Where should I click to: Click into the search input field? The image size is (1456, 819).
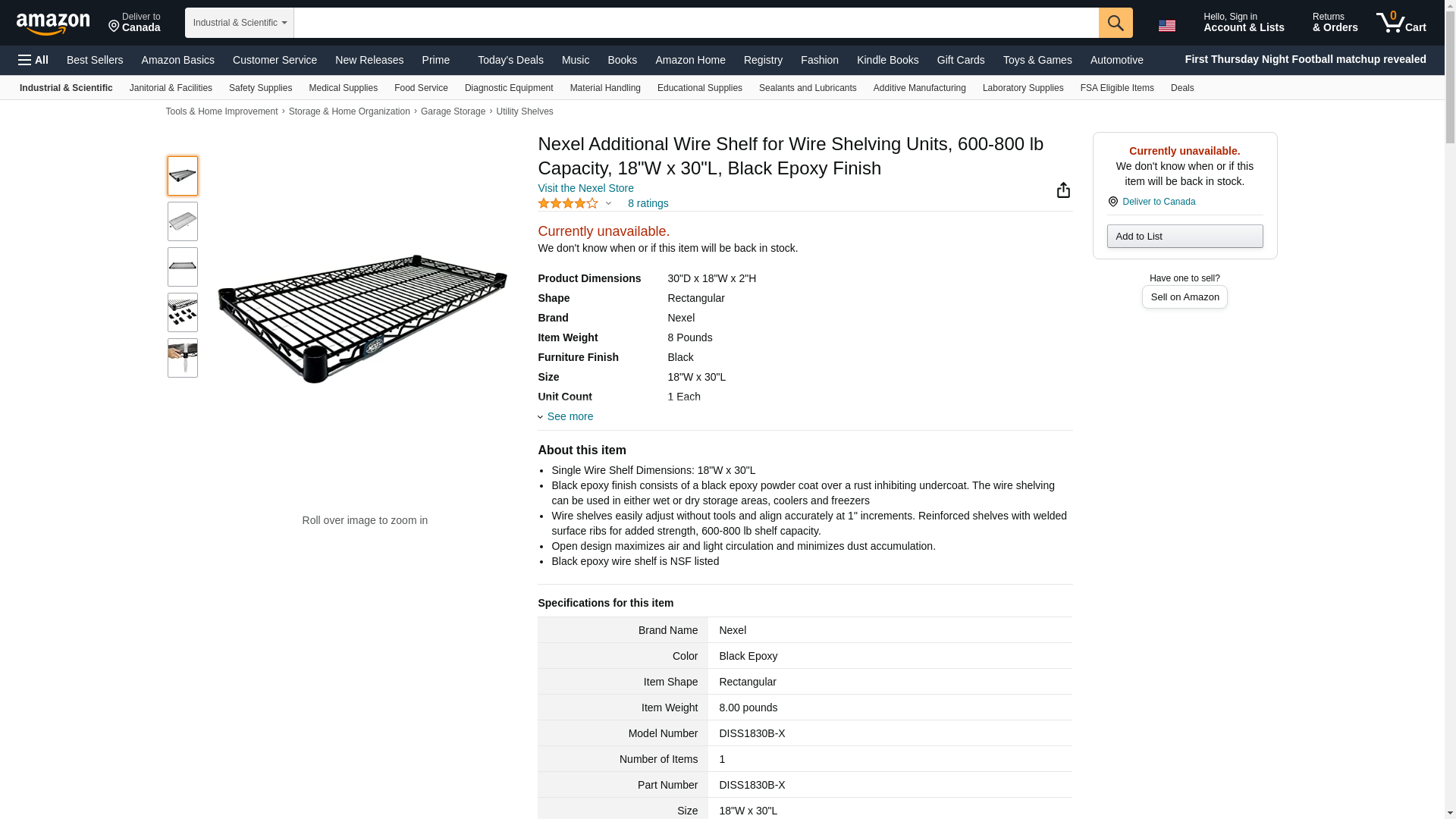695,23
